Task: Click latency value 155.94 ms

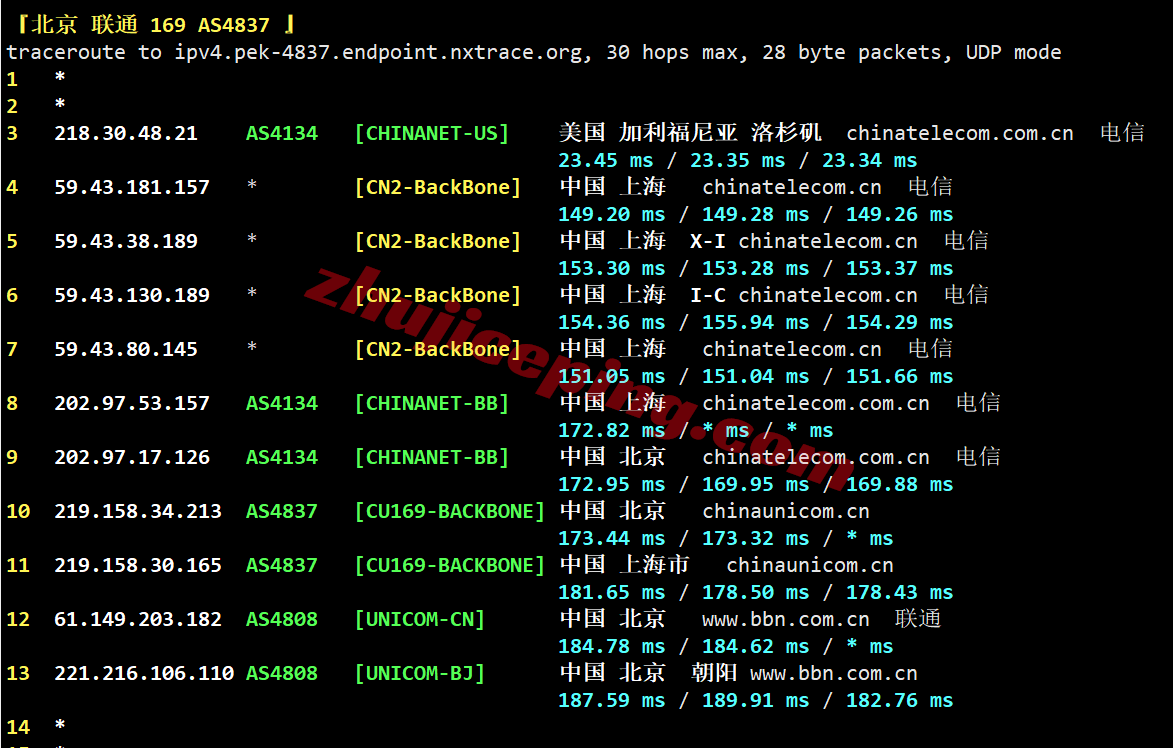Action: click(x=756, y=322)
